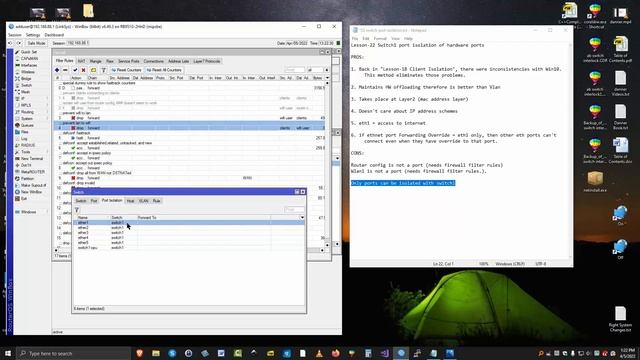Switch to the Mangle tab
This screenshot has width=640, height=360.
pyautogui.click(x=96, y=61)
